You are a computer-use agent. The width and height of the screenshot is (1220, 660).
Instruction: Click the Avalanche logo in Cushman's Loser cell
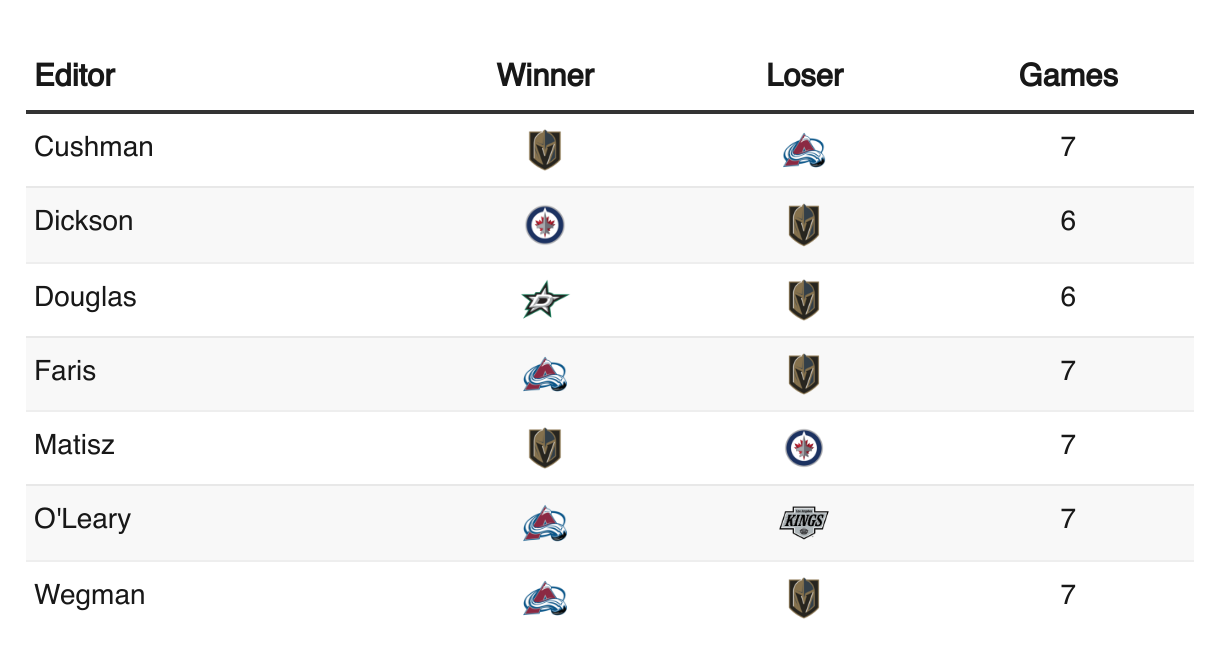coord(805,151)
